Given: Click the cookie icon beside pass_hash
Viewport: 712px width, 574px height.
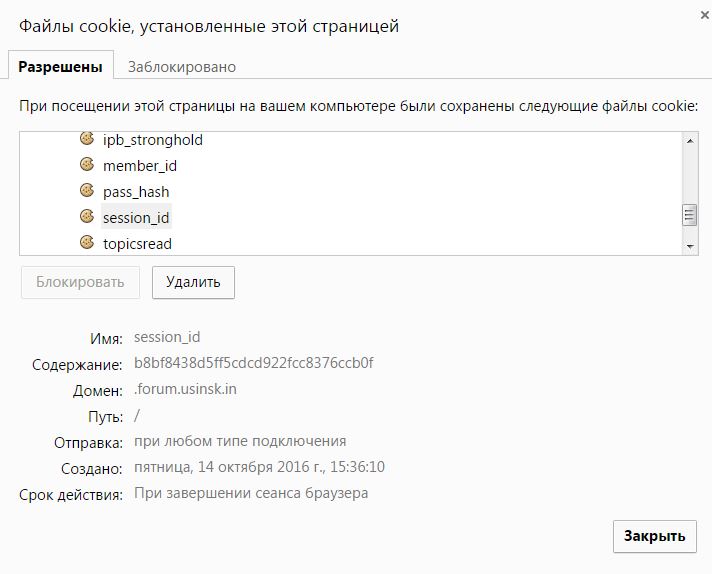Looking at the screenshot, I should point(86,191).
